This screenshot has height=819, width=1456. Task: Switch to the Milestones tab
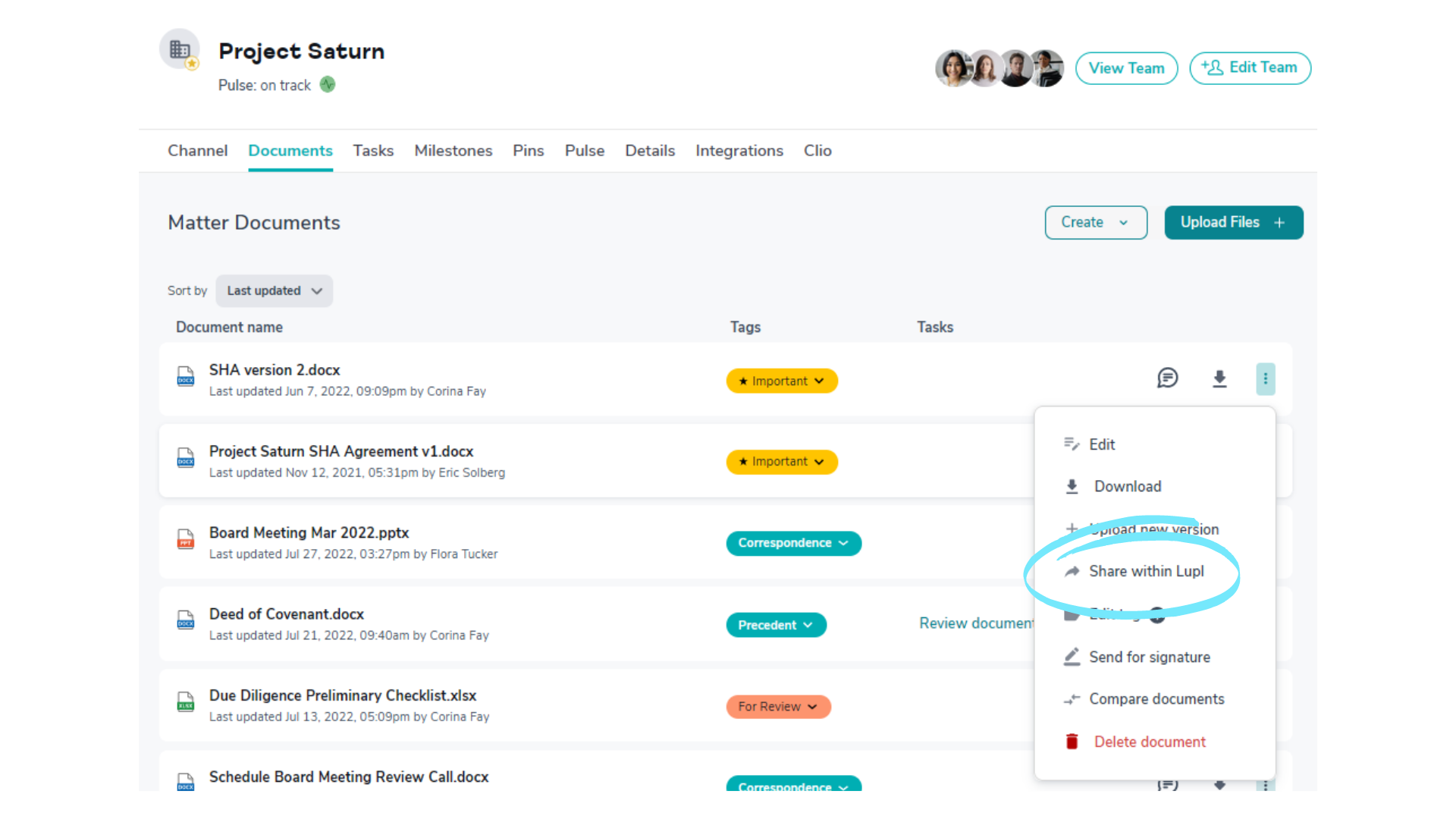pos(453,151)
